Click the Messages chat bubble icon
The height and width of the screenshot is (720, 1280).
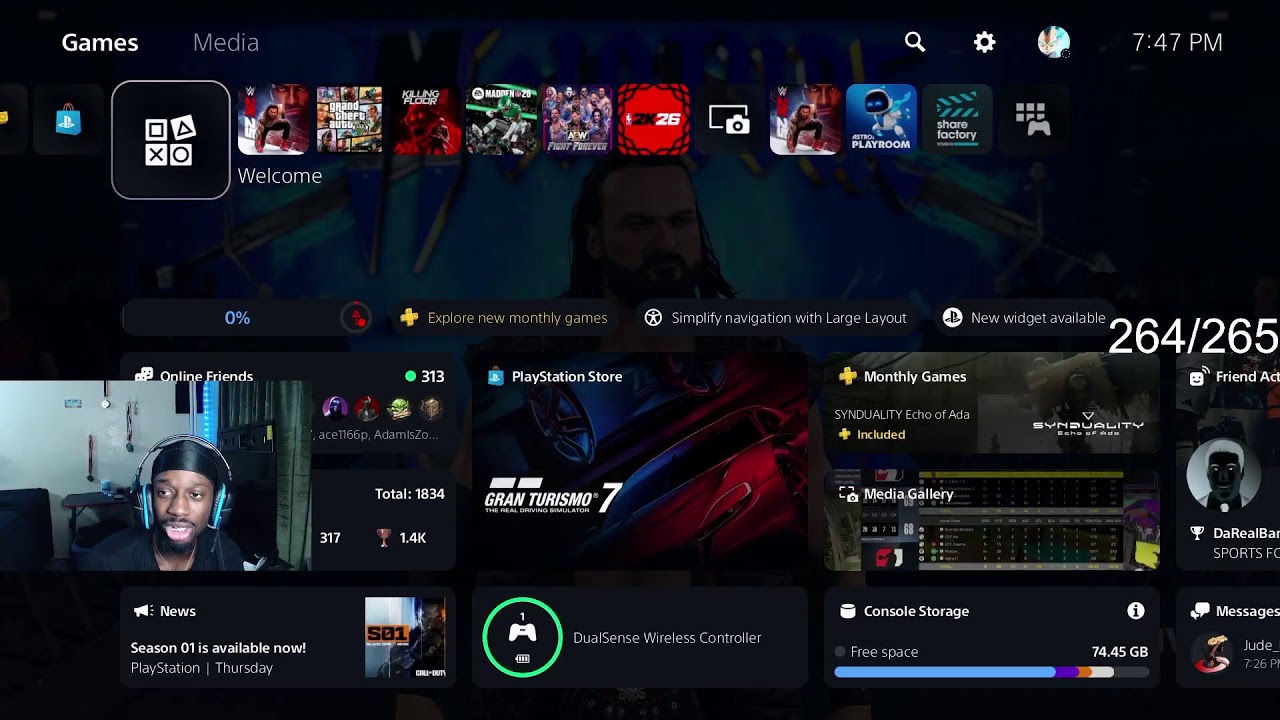coord(1200,611)
